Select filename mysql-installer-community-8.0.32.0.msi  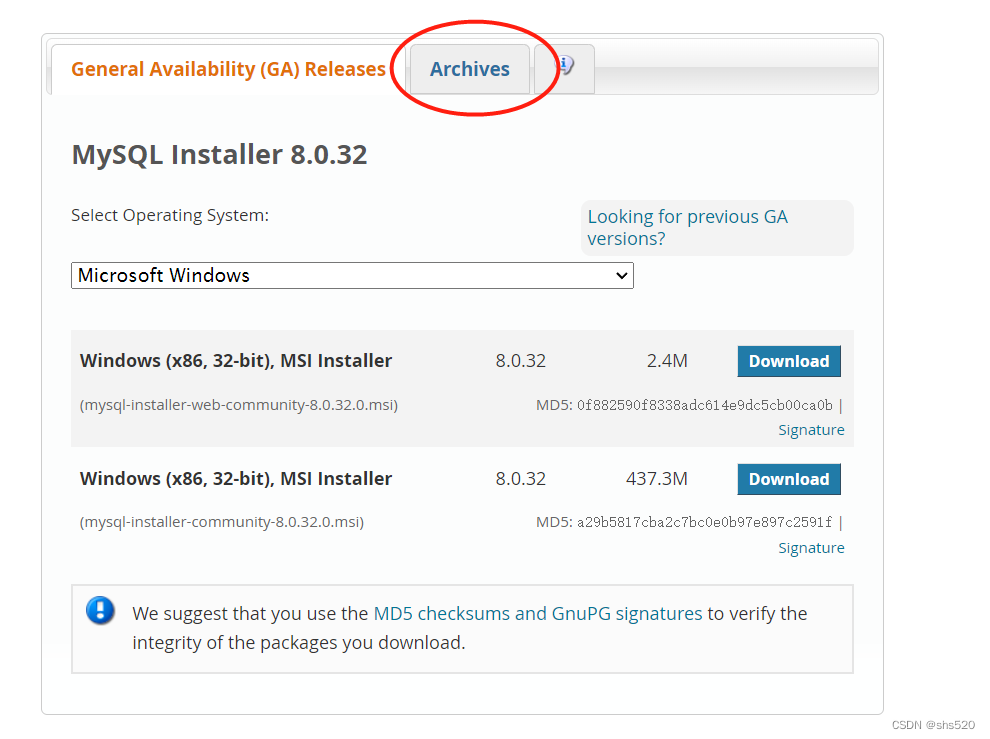click(222, 522)
